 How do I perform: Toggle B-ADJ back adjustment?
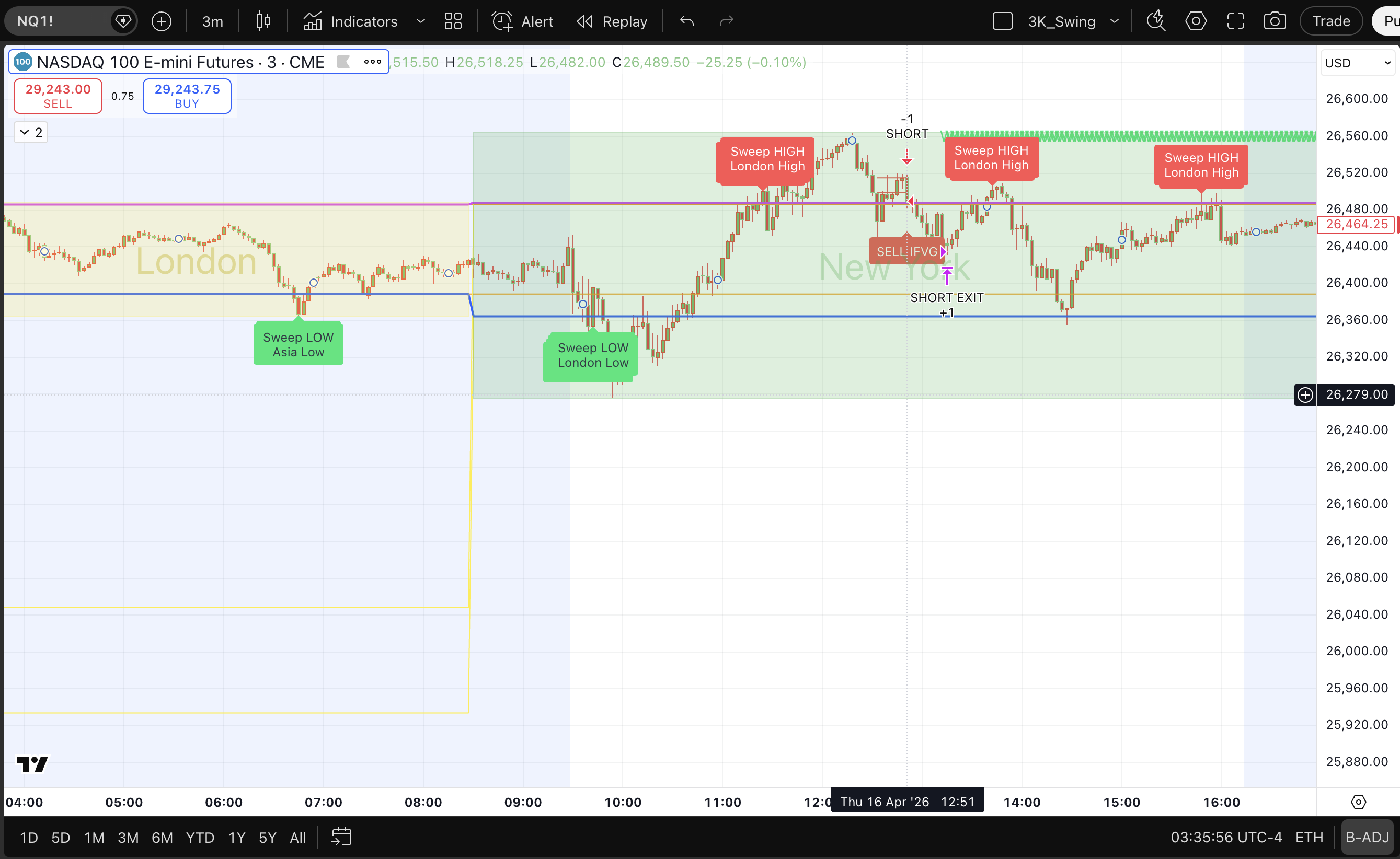[x=1367, y=838]
